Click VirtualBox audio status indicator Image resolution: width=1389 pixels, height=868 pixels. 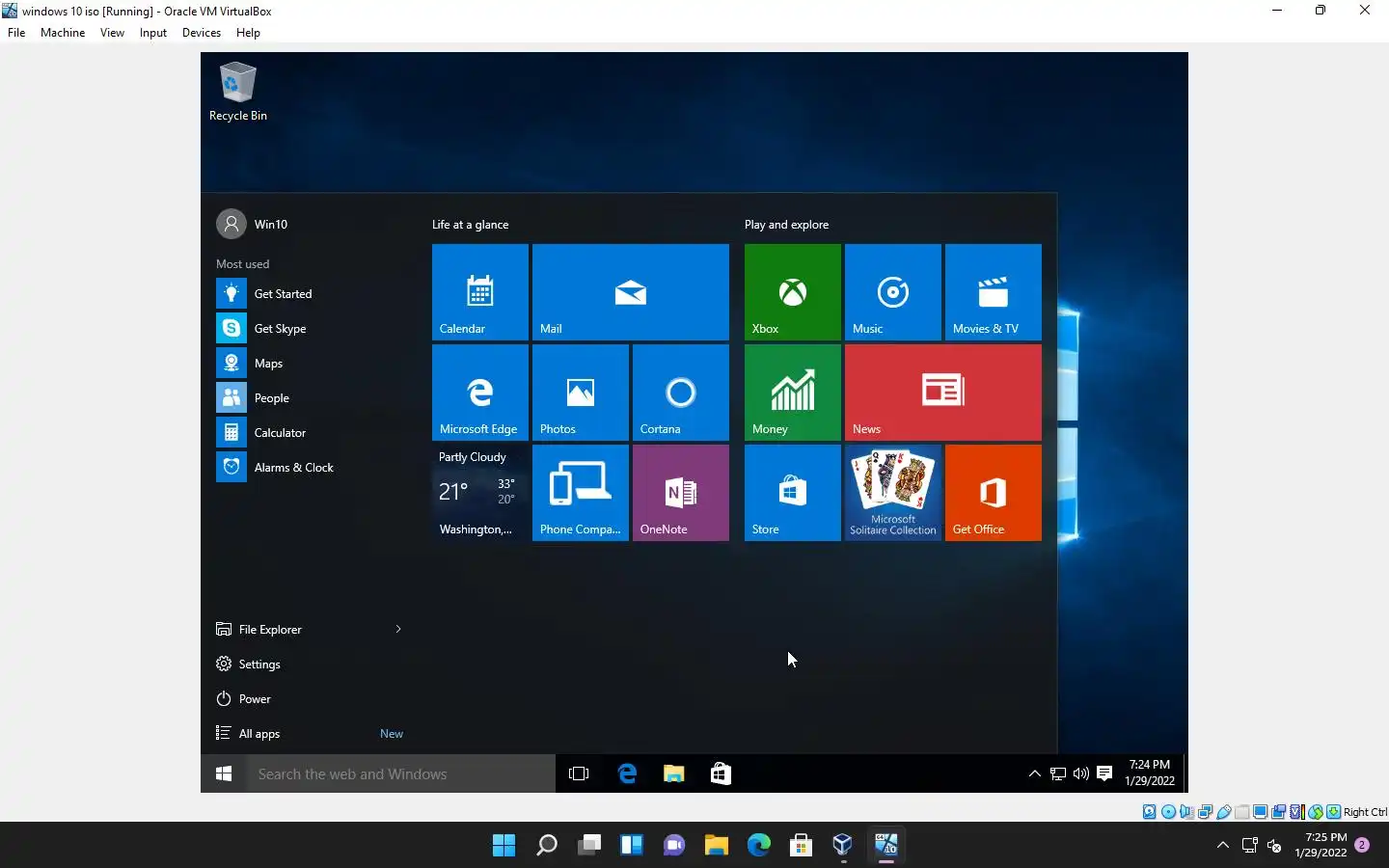tap(1187, 811)
